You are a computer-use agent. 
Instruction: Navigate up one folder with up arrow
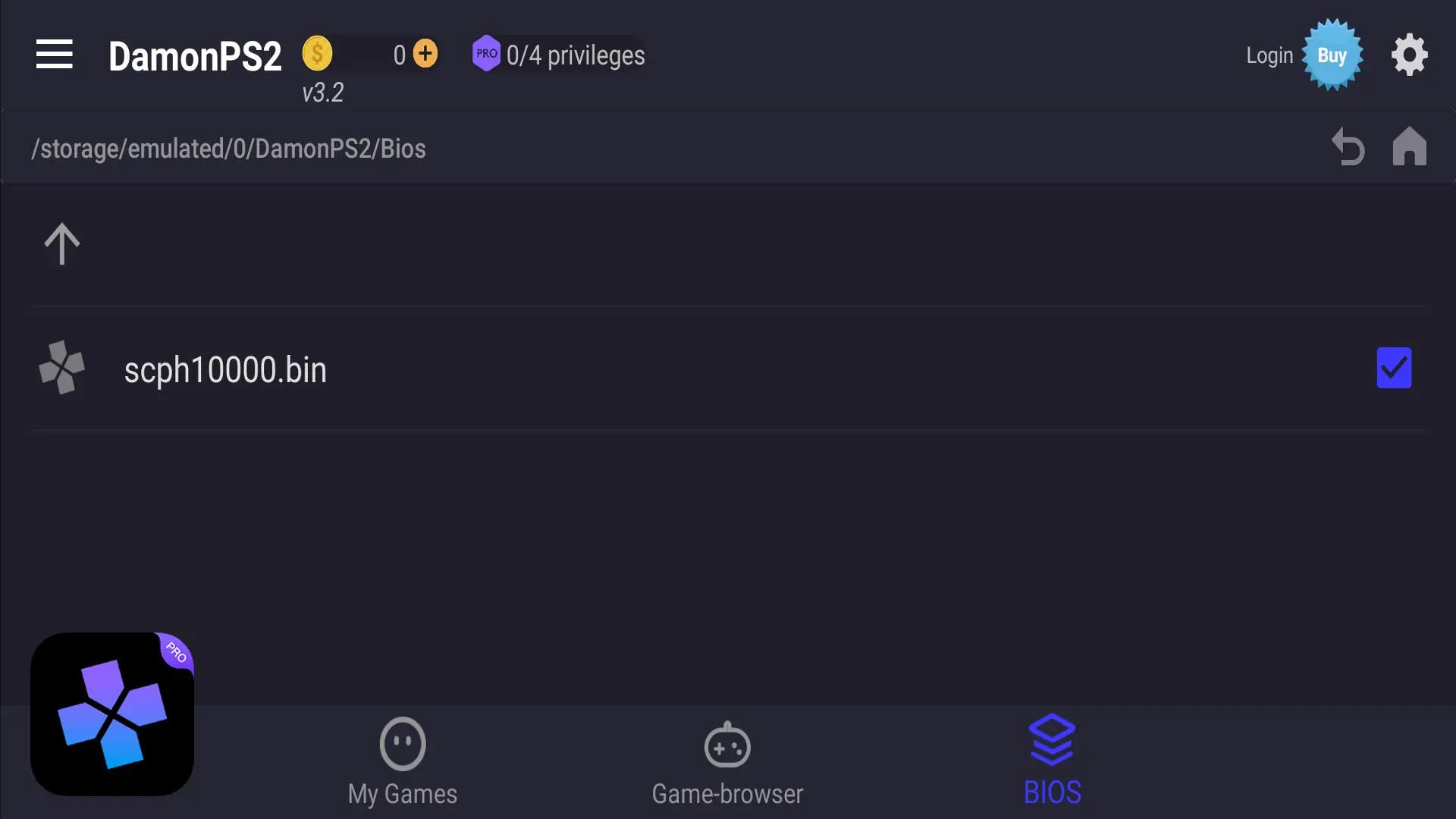[62, 244]
